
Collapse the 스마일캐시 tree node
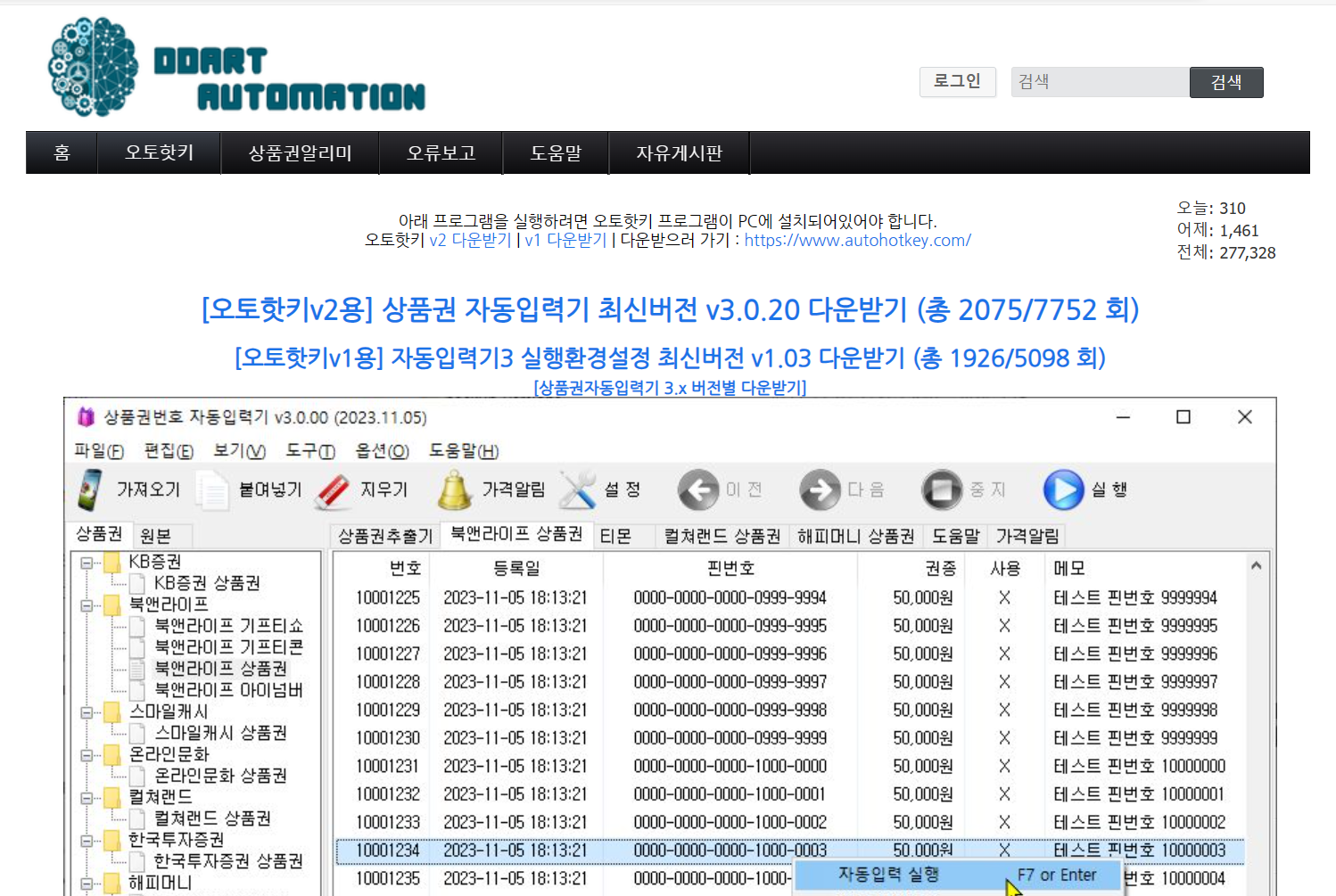(87, 712)
